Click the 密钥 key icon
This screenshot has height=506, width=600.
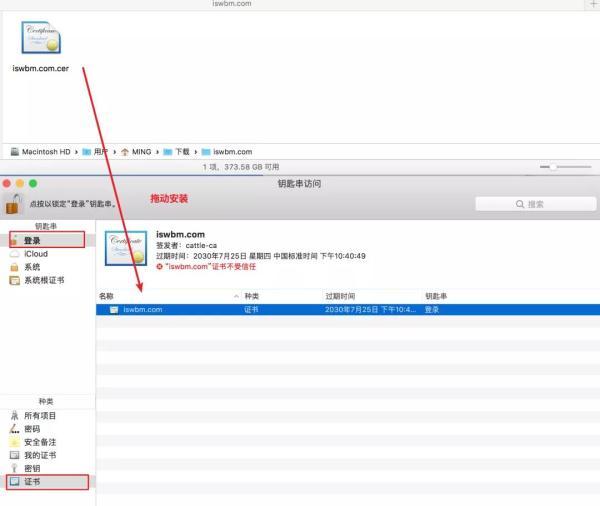click(15, 468)
